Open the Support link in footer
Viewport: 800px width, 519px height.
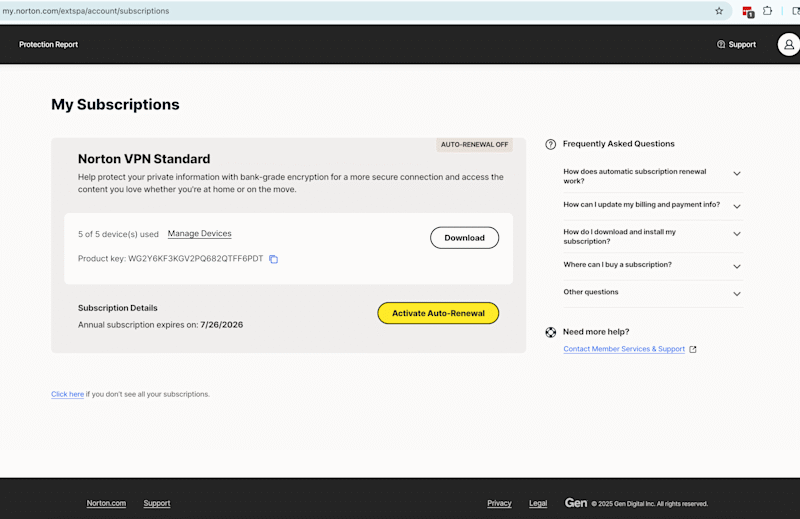click(157, 503)
